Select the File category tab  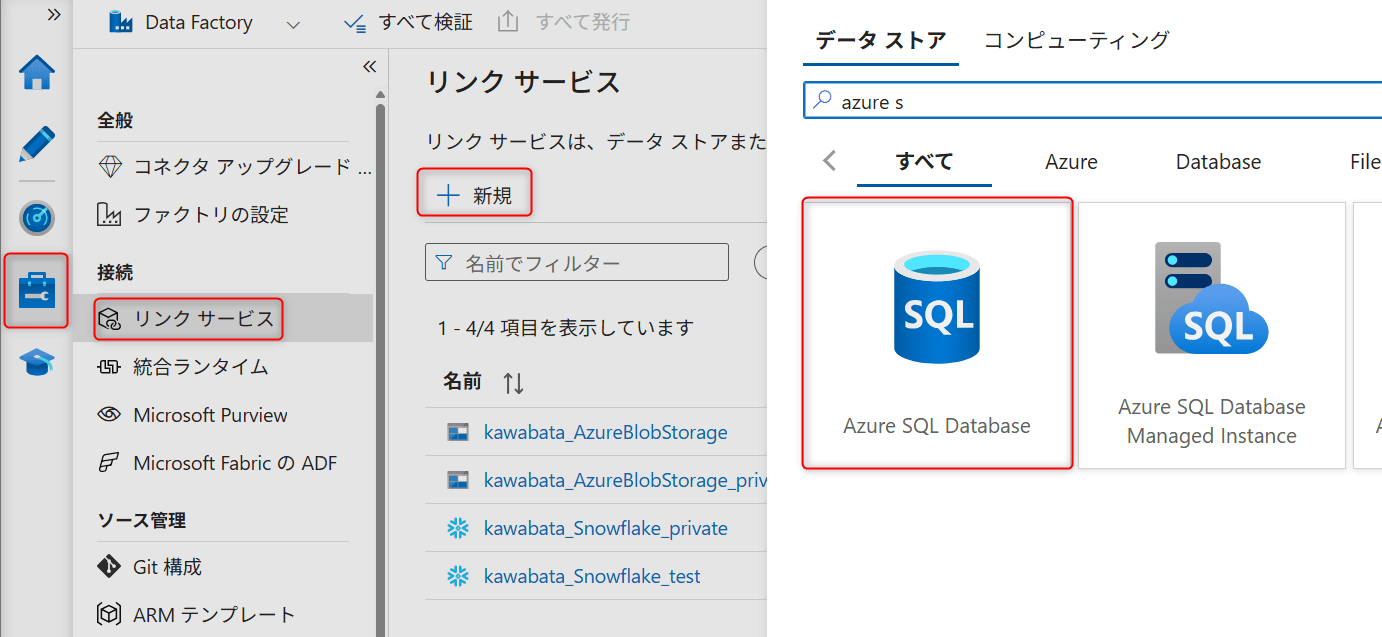1365,162
